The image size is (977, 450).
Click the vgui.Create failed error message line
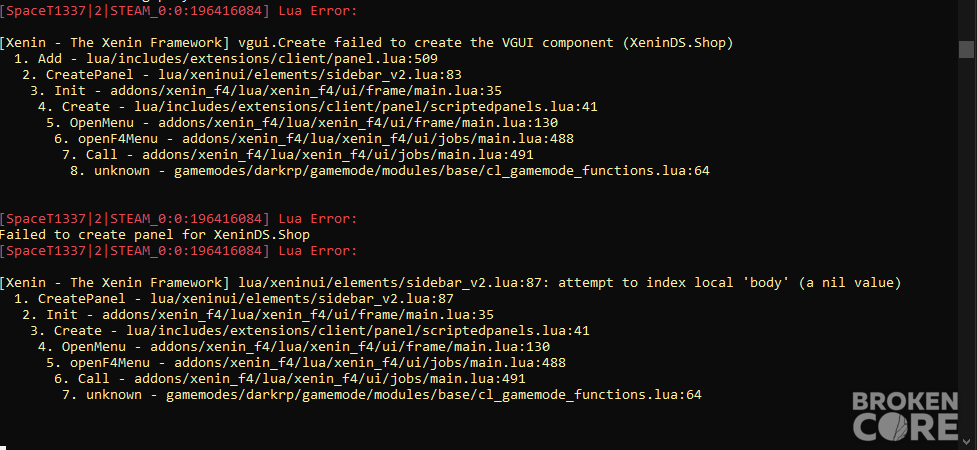pos(366,43)
